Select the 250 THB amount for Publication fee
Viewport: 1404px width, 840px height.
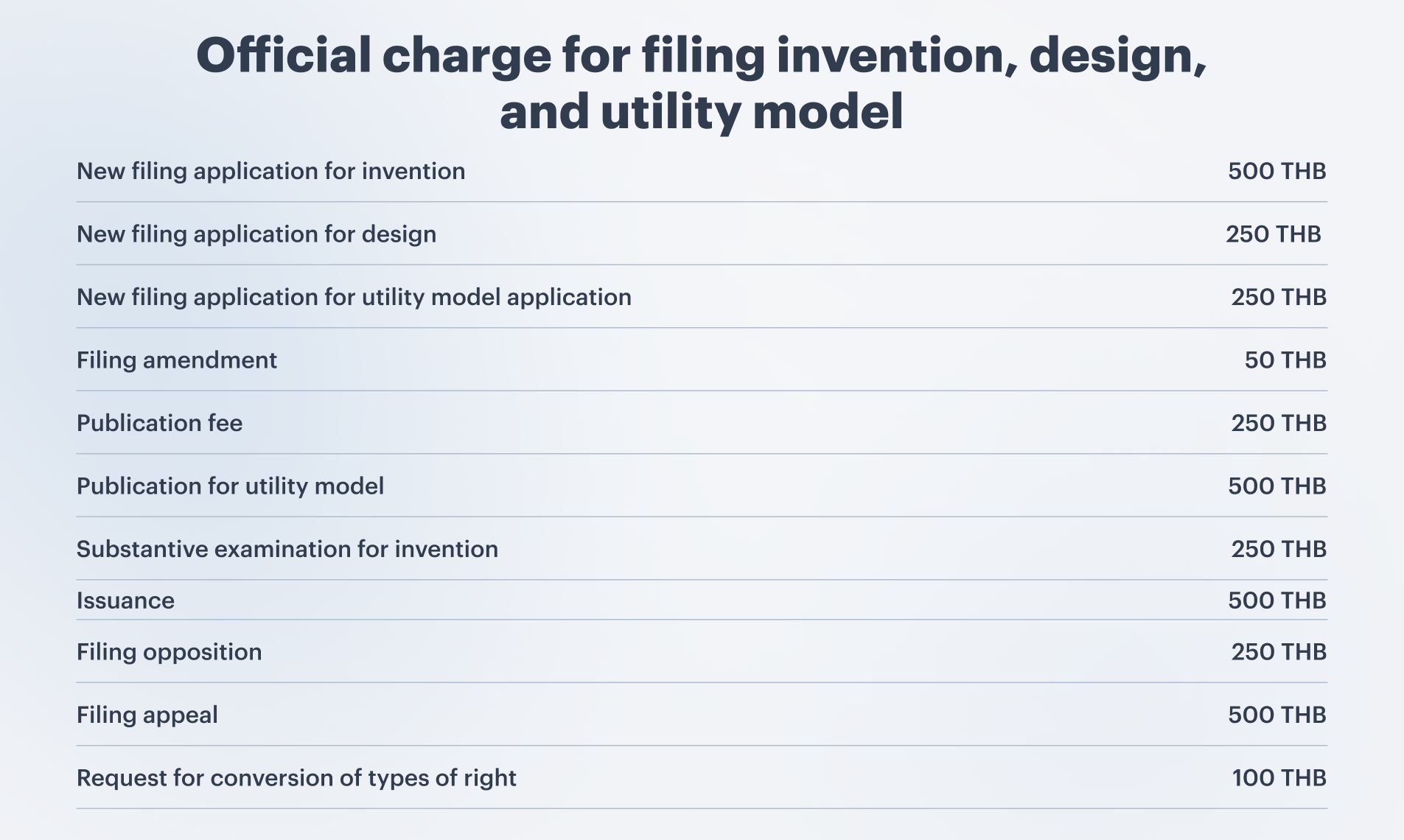pos(1278,423)
